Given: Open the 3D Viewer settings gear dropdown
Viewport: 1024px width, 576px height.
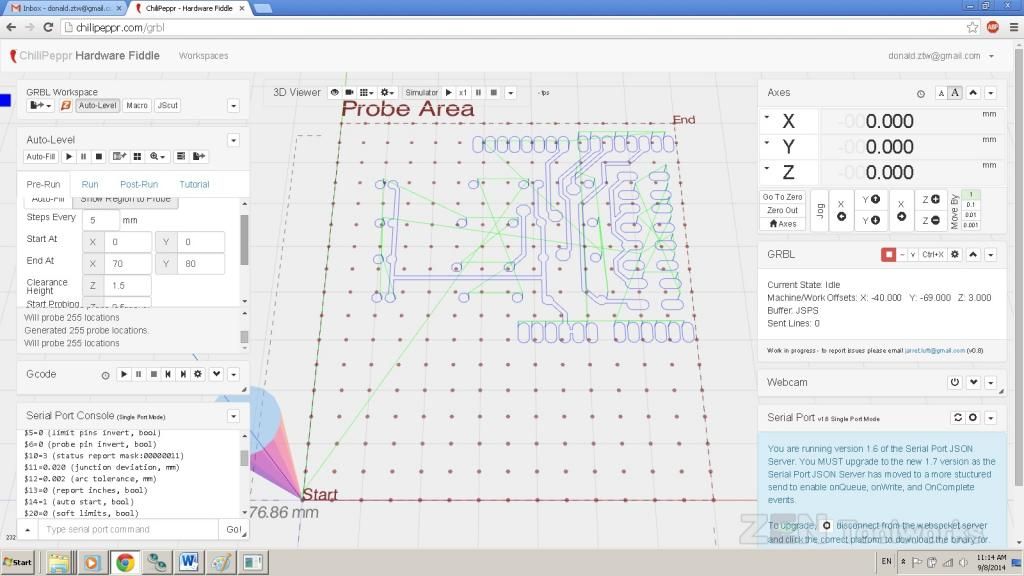Looking at the screenshot, I should click(x=387, y=93).
